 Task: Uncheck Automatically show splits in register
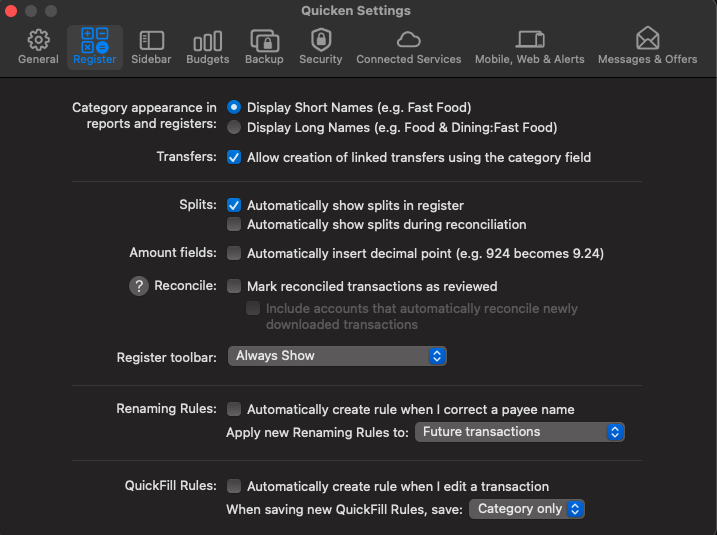[234, 205]
